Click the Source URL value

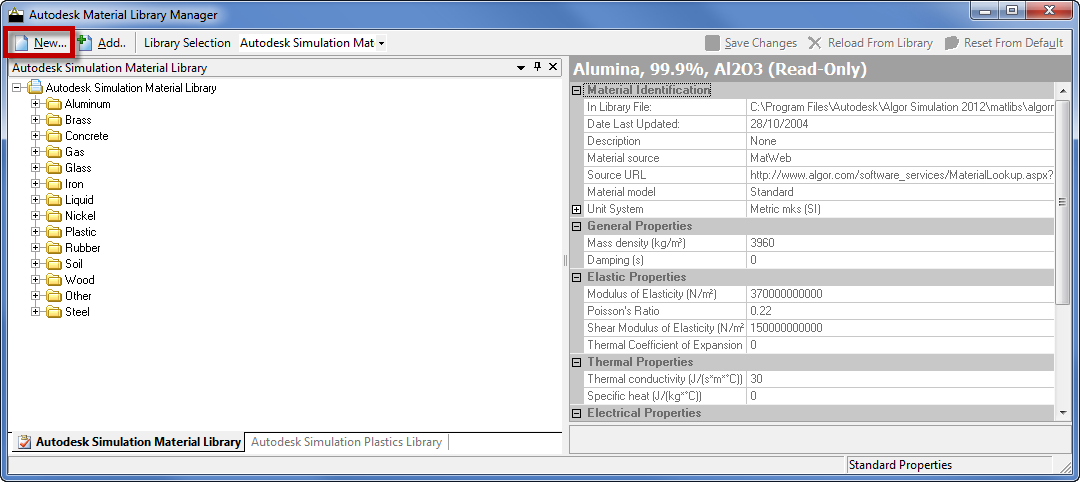point(900,175)
